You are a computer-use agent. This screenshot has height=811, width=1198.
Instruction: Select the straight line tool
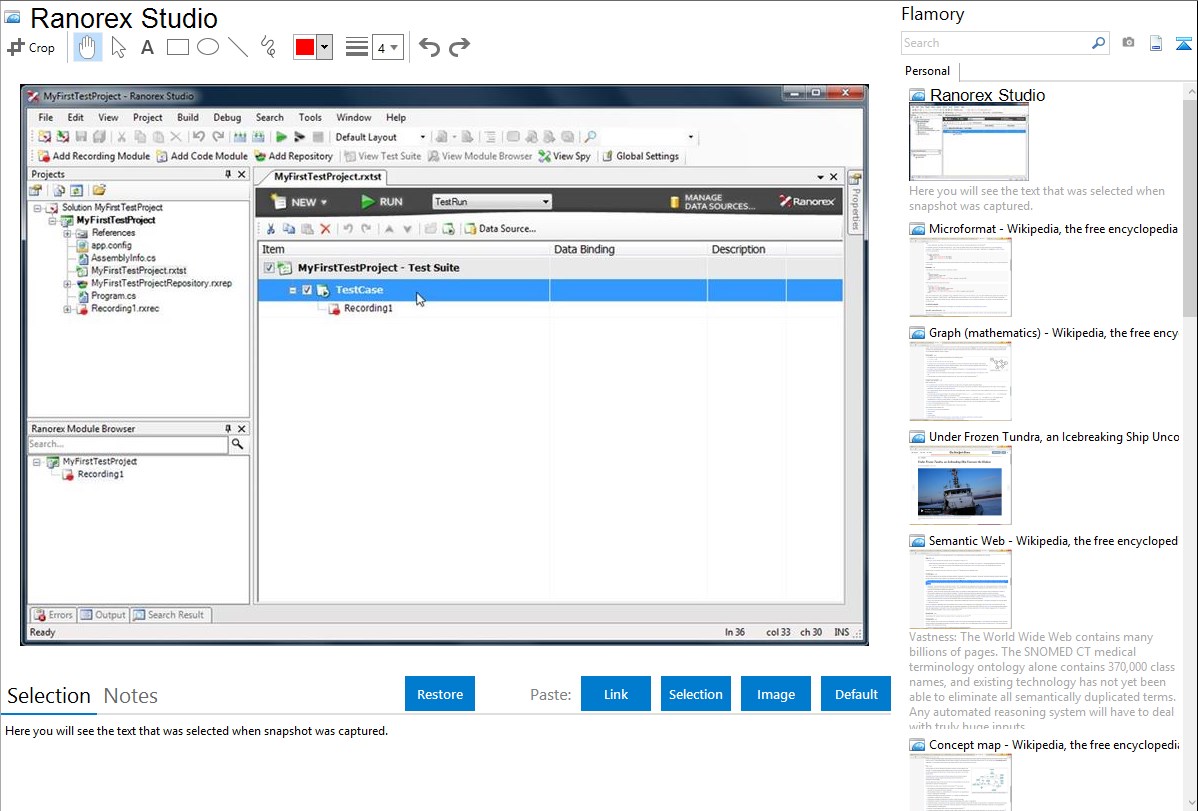tap(238, 47)
